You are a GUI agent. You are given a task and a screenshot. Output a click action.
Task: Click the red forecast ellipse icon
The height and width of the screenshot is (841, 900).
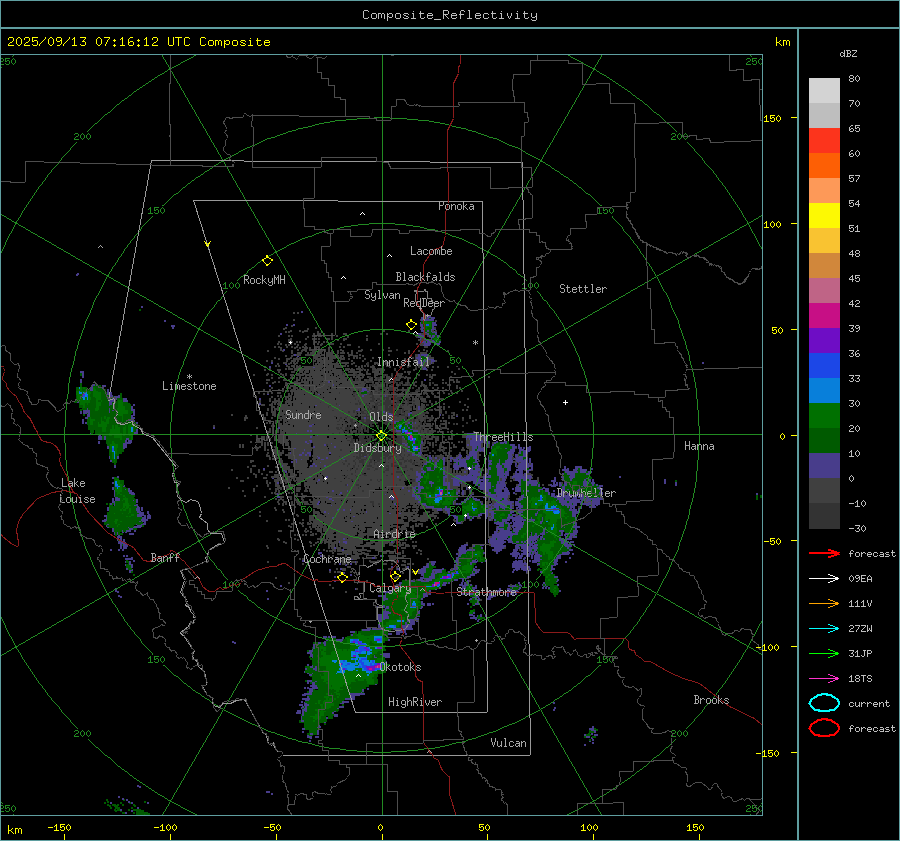coord(824,728)
